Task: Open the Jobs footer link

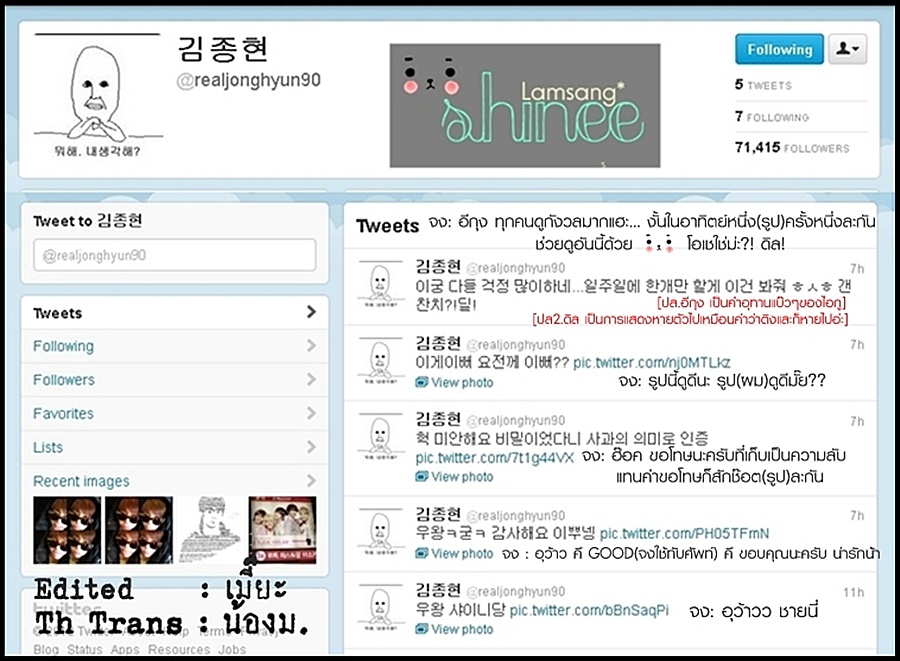Action: tap(232, 650)
